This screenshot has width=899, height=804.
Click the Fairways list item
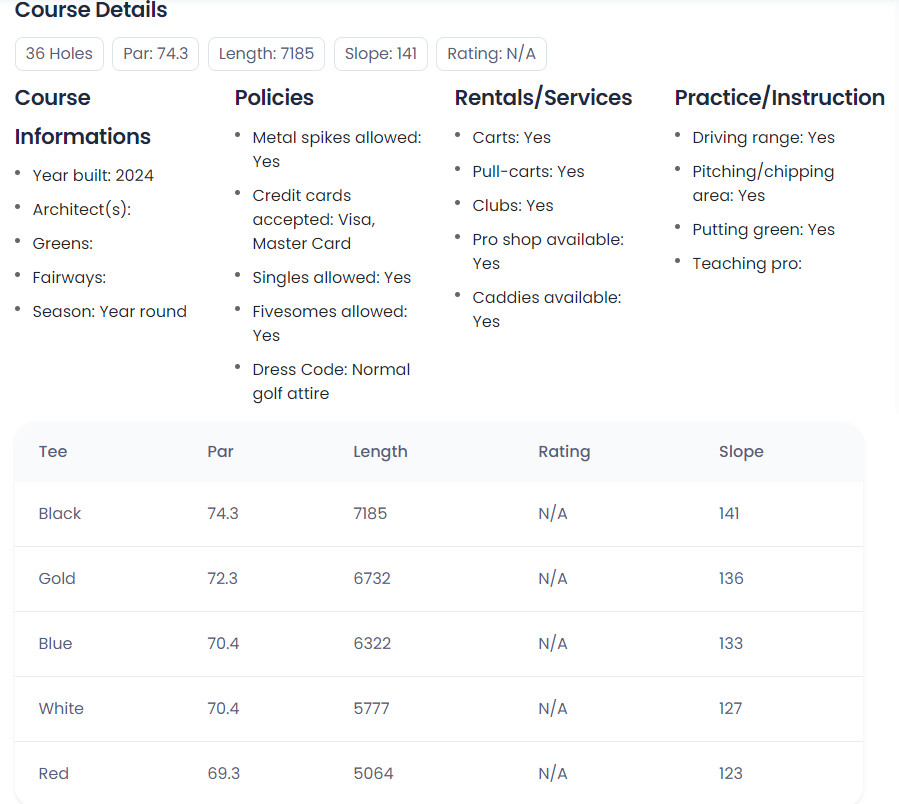point(69,278)
